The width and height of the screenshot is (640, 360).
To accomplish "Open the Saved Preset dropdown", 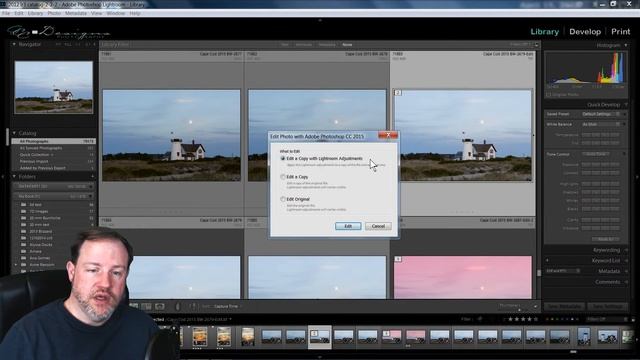I will pyautogui.click(x=601, y=114).
